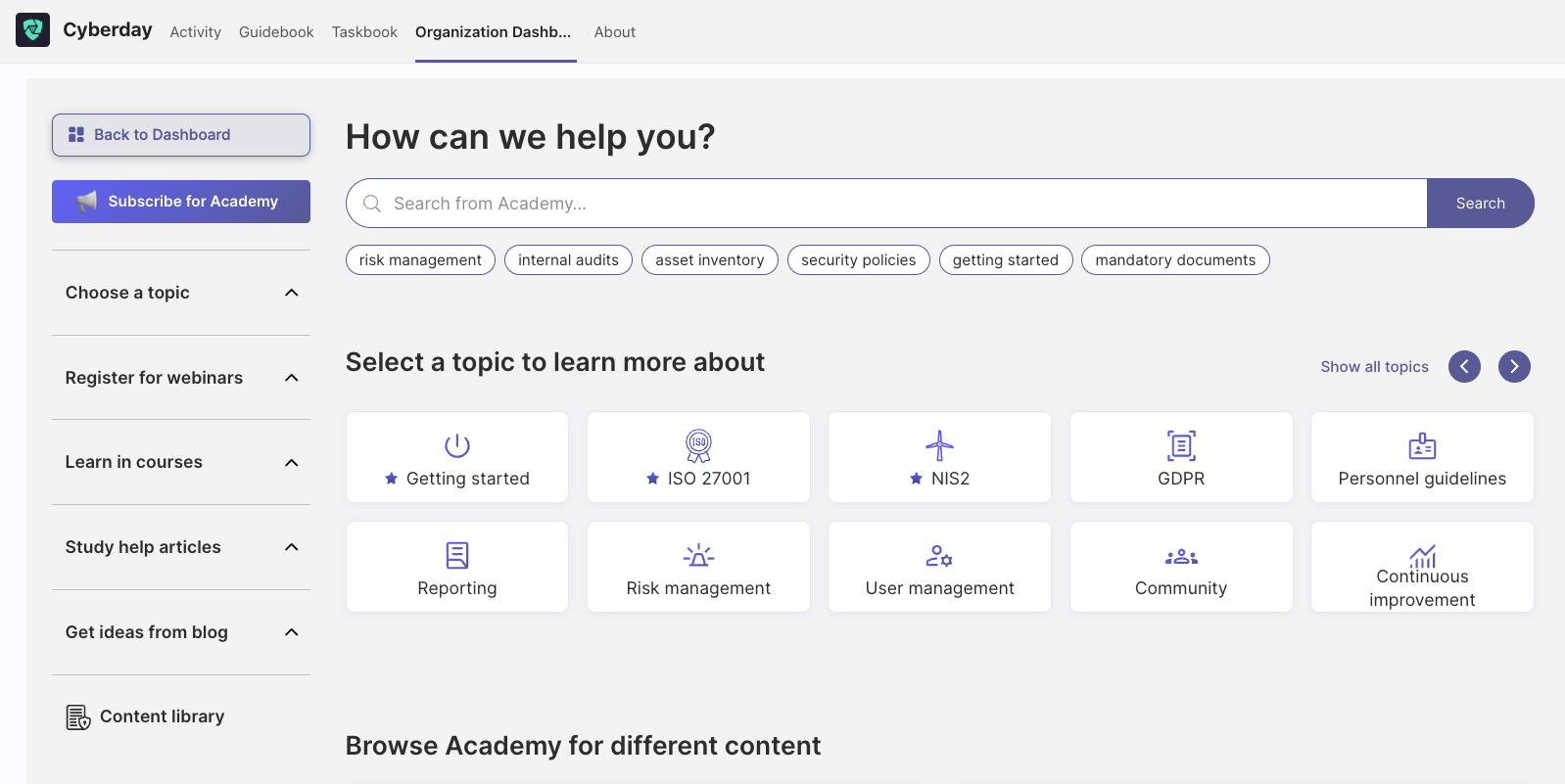
Task: Click the Subscribe for Academy button
Action: pyautogui.click(x=181, y=202)
